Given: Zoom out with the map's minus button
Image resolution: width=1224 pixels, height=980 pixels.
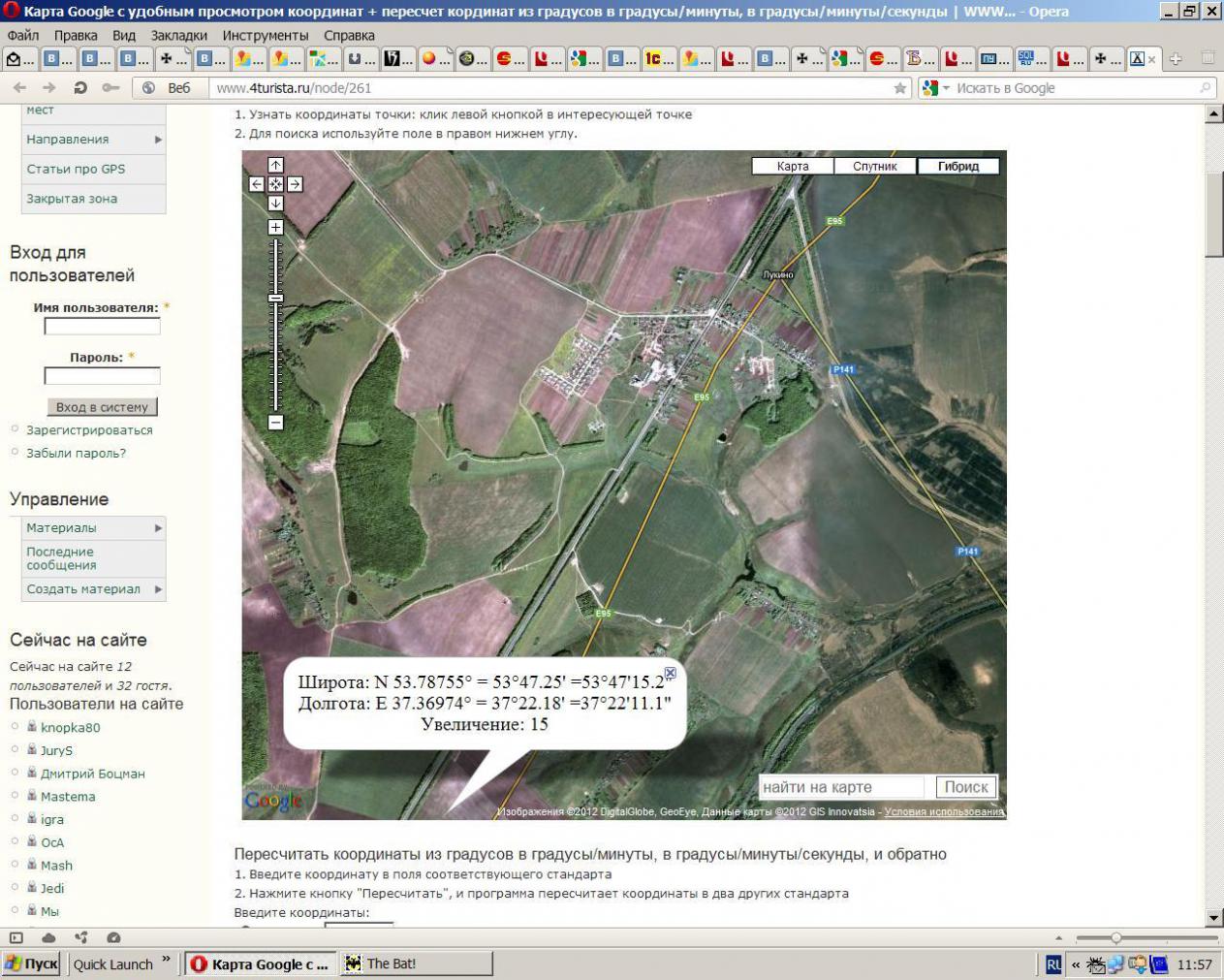Looking at the screenshot, I should (x=275, y=423).
